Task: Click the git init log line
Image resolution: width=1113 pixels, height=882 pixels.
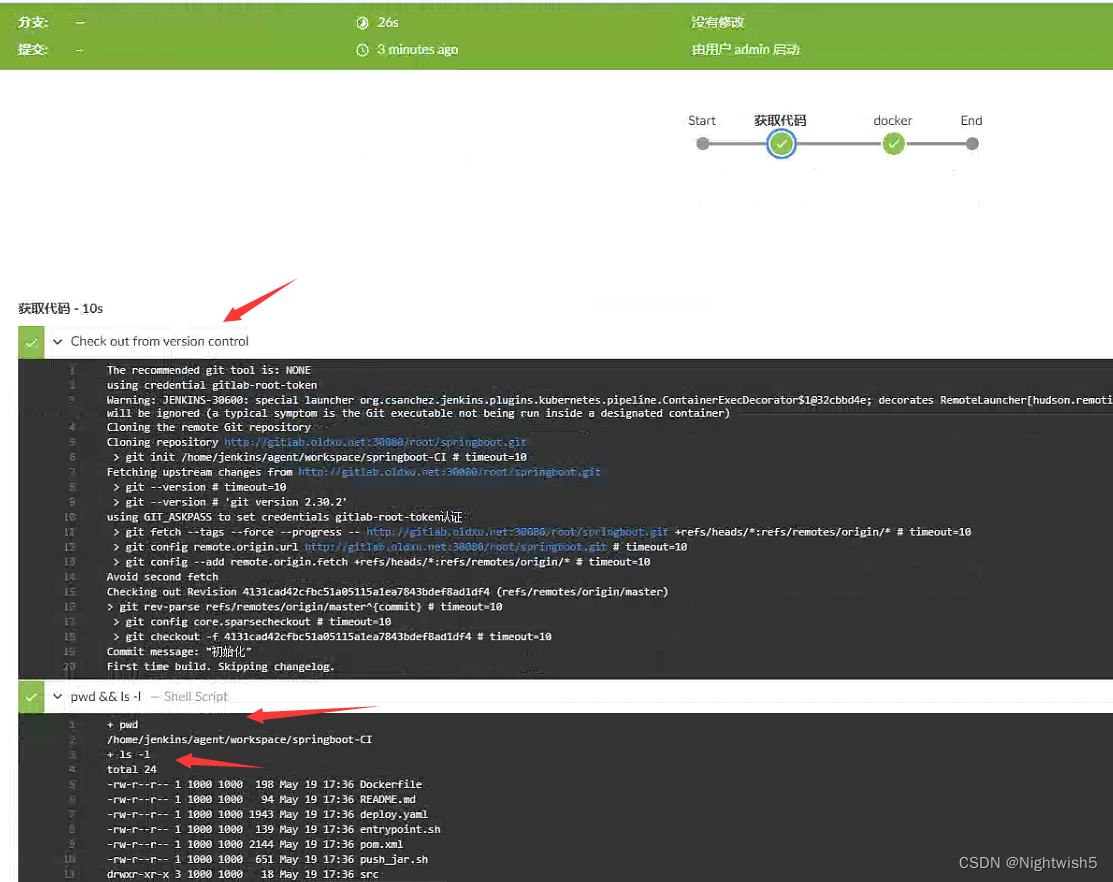Action: pyautogui.click(x=319, y=457)
